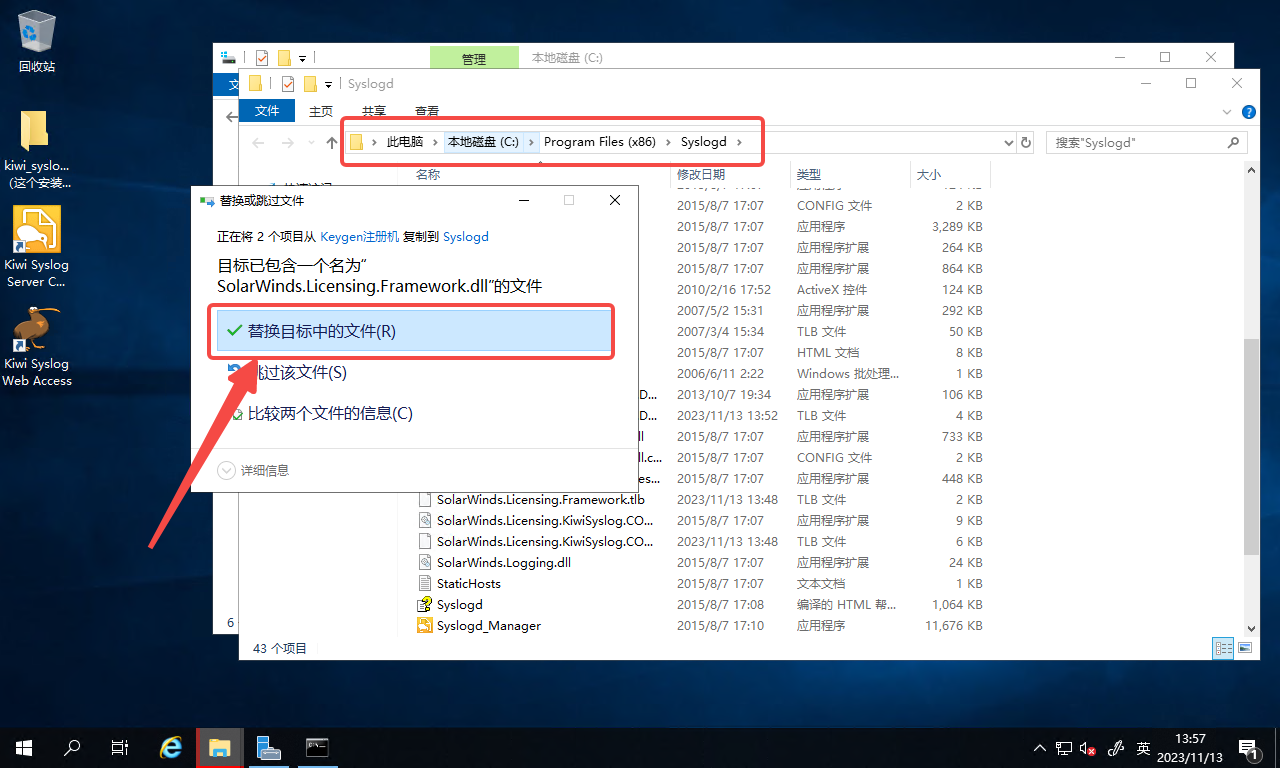Sort by 修改日期 column header
1280x768 pixels.
coord(730,175)
